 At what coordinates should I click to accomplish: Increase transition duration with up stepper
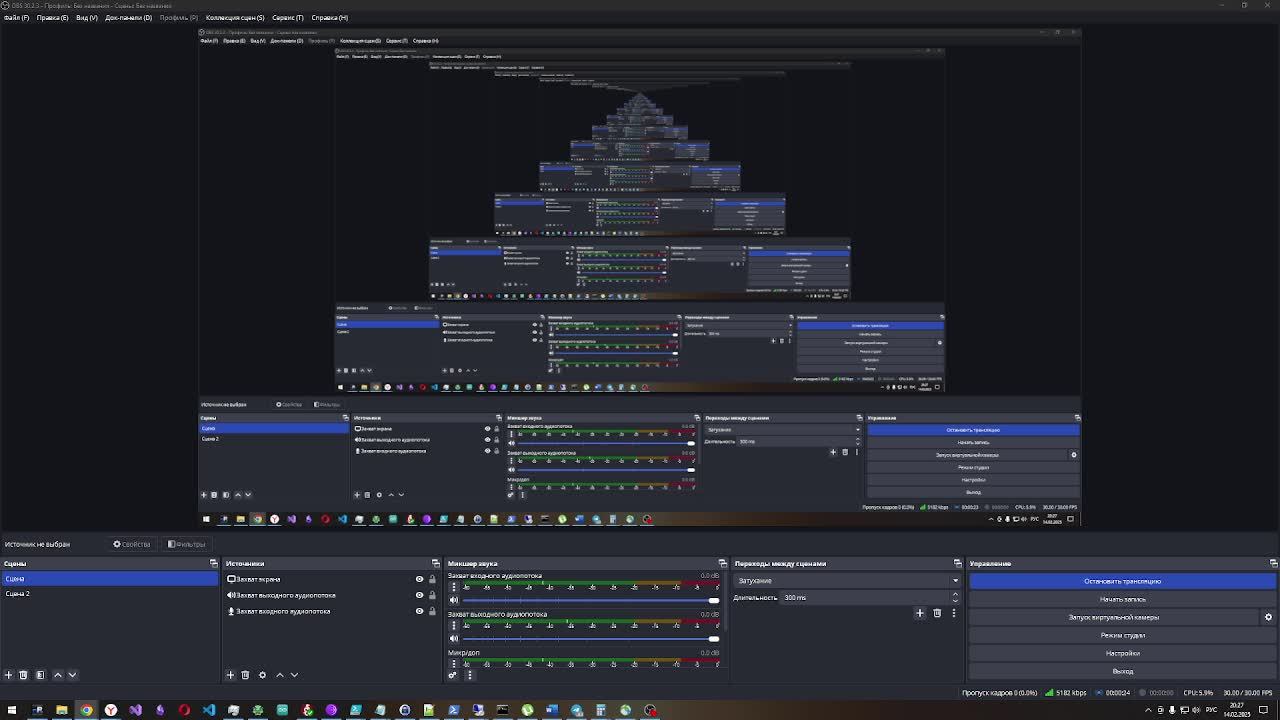(954, 594)
